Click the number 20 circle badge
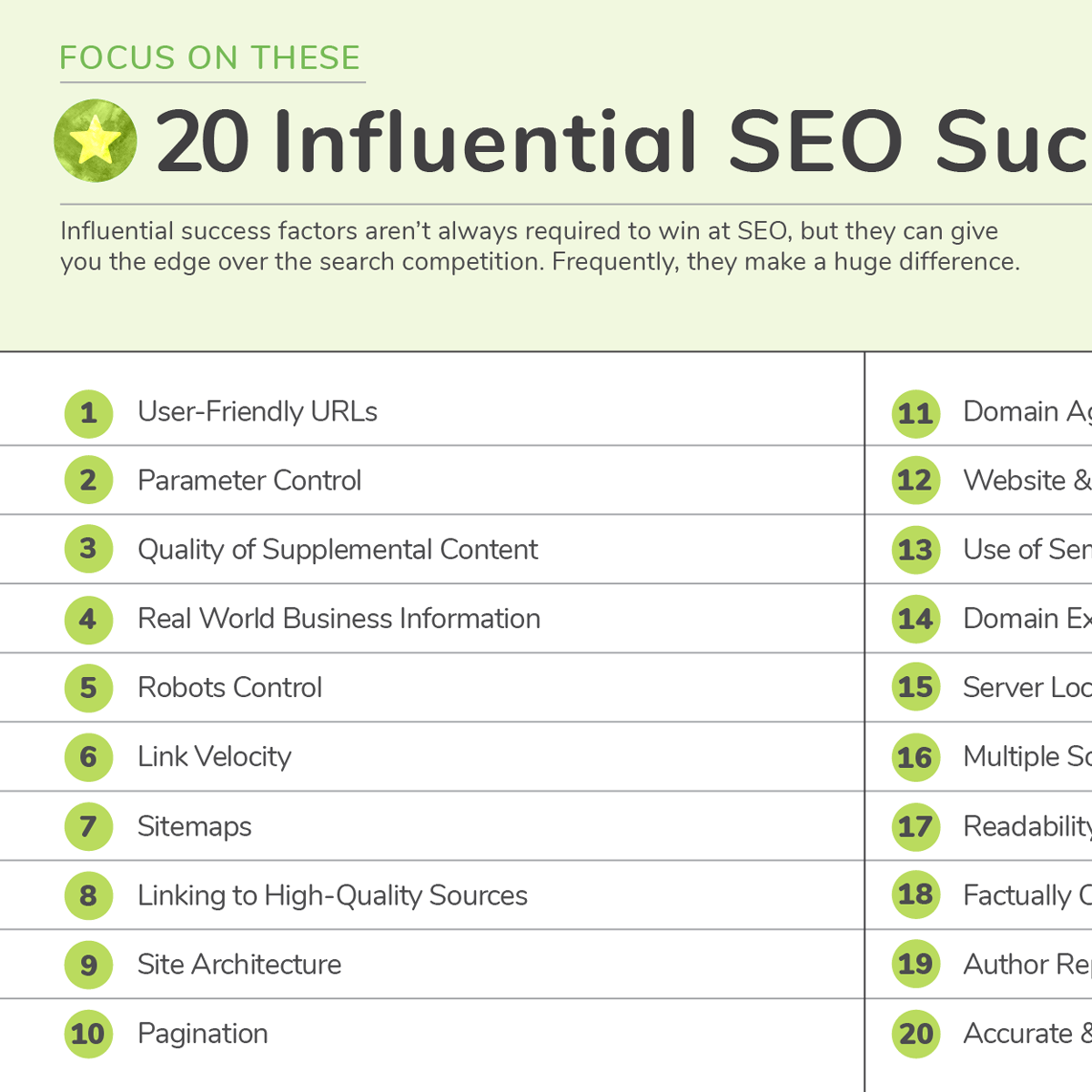Image resolution: width=1092 pixels, height=1092 pixels. [x=915, y=1034]
